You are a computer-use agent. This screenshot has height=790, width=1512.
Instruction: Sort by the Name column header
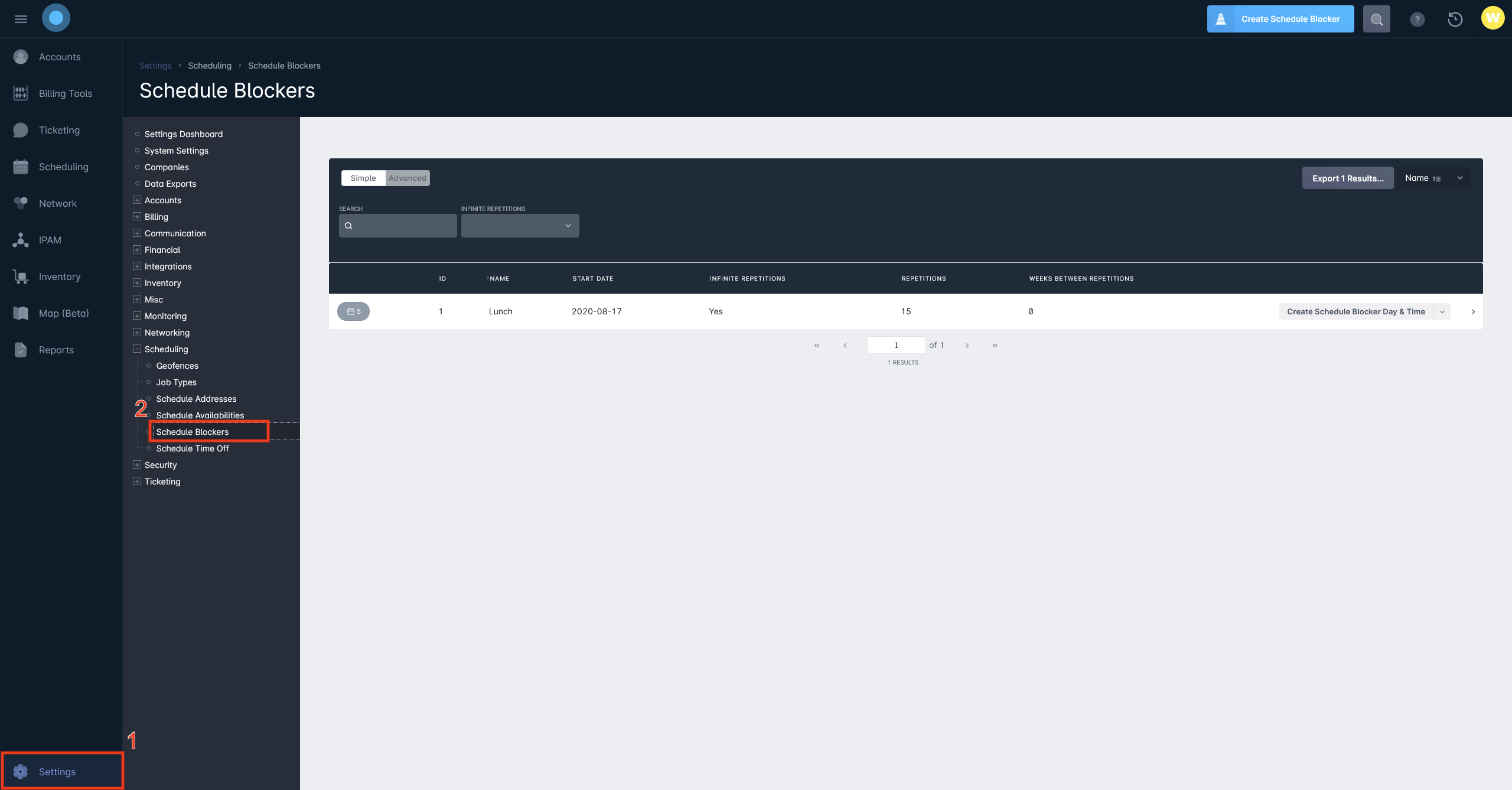499,278
